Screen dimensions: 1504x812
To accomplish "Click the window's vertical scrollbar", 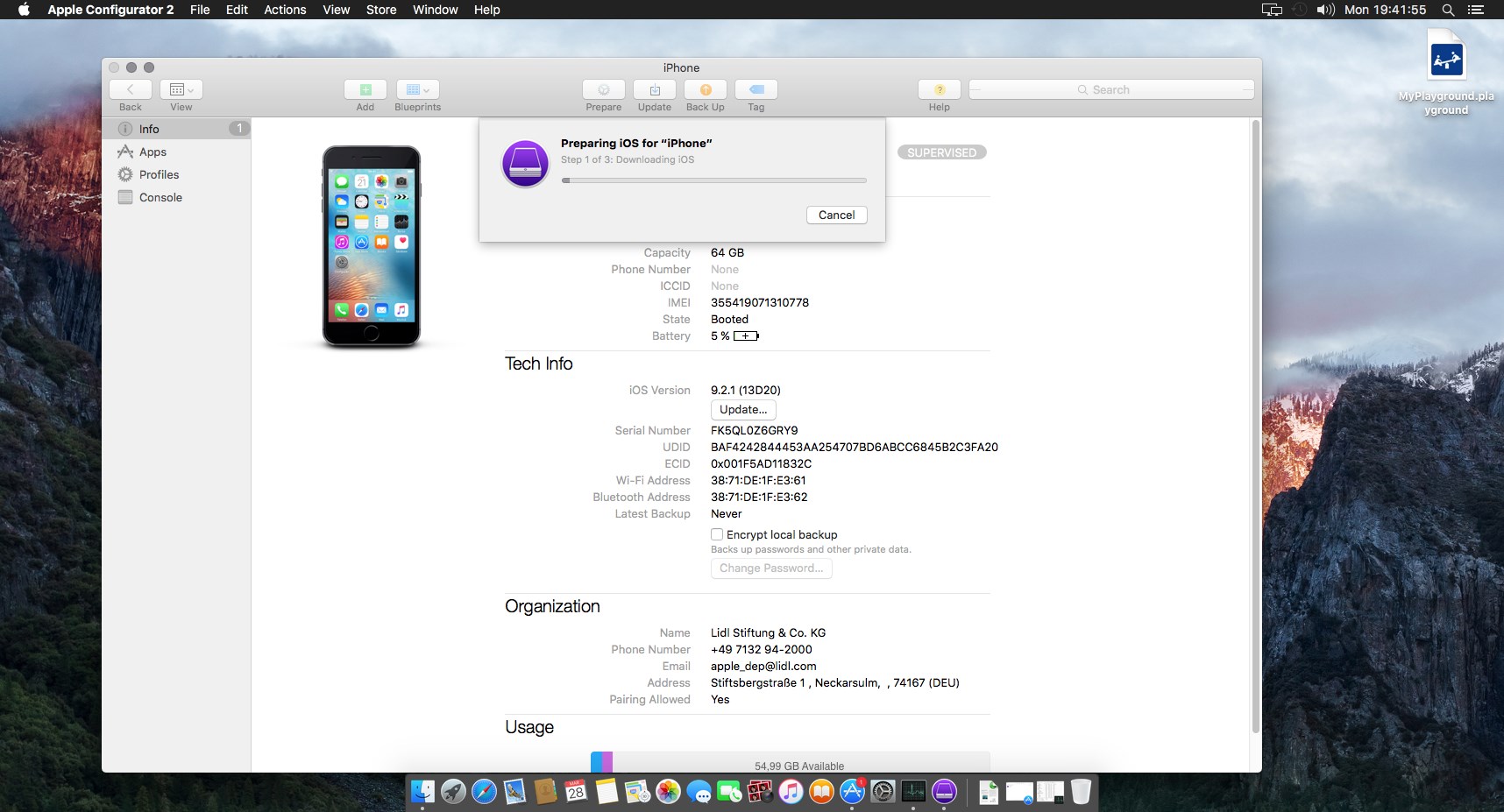I will tap(1255, 427).
